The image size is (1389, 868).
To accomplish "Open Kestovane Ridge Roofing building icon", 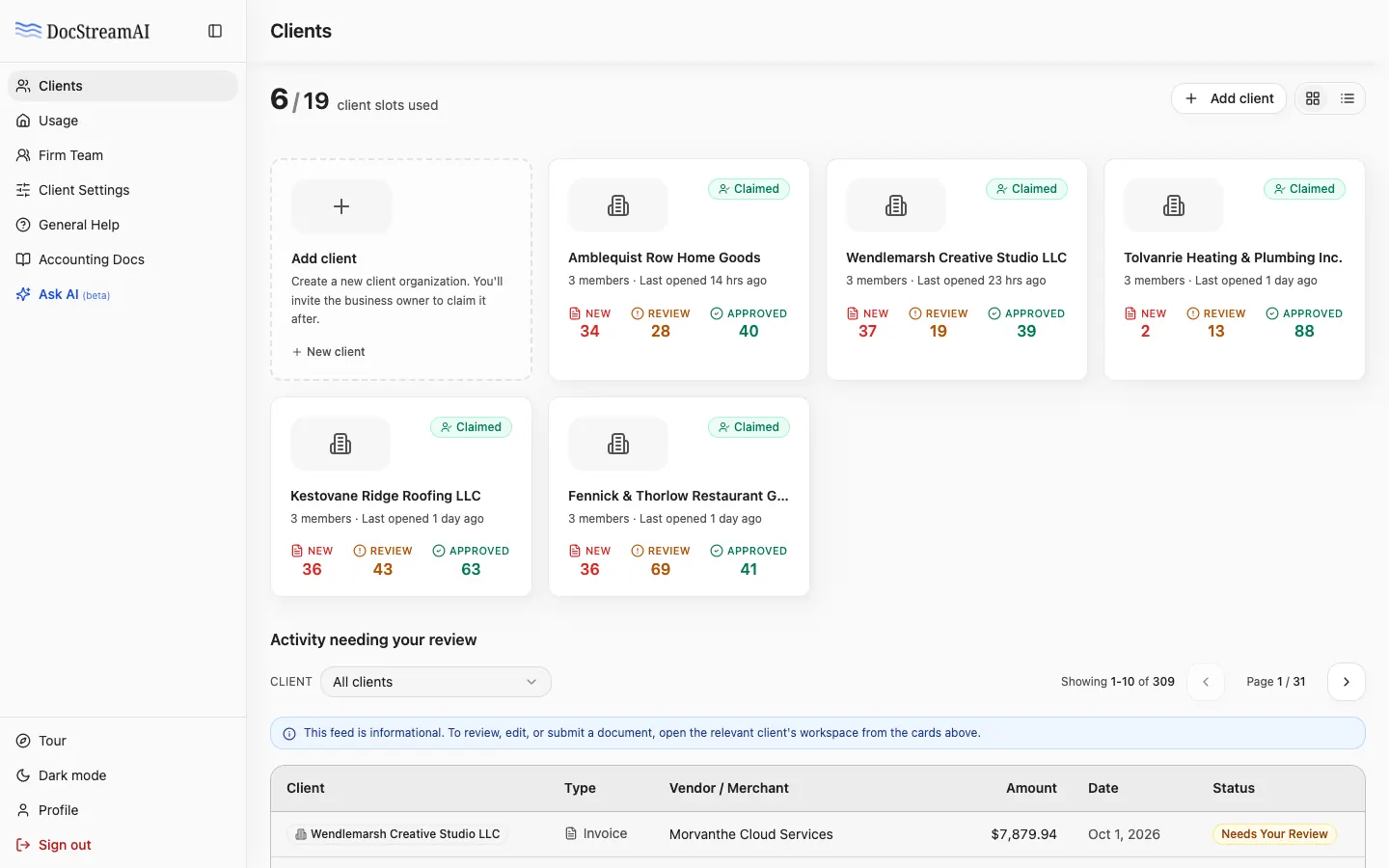I will [340, 444].
